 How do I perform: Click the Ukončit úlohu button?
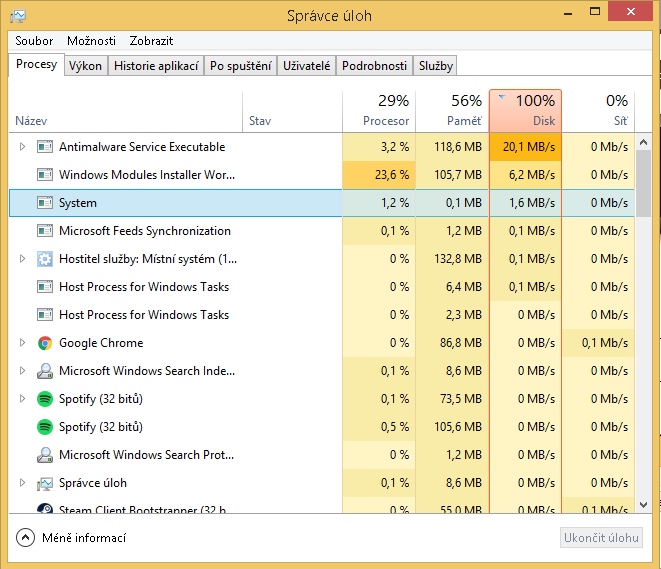pyautogui.click(x=601, y=538)
